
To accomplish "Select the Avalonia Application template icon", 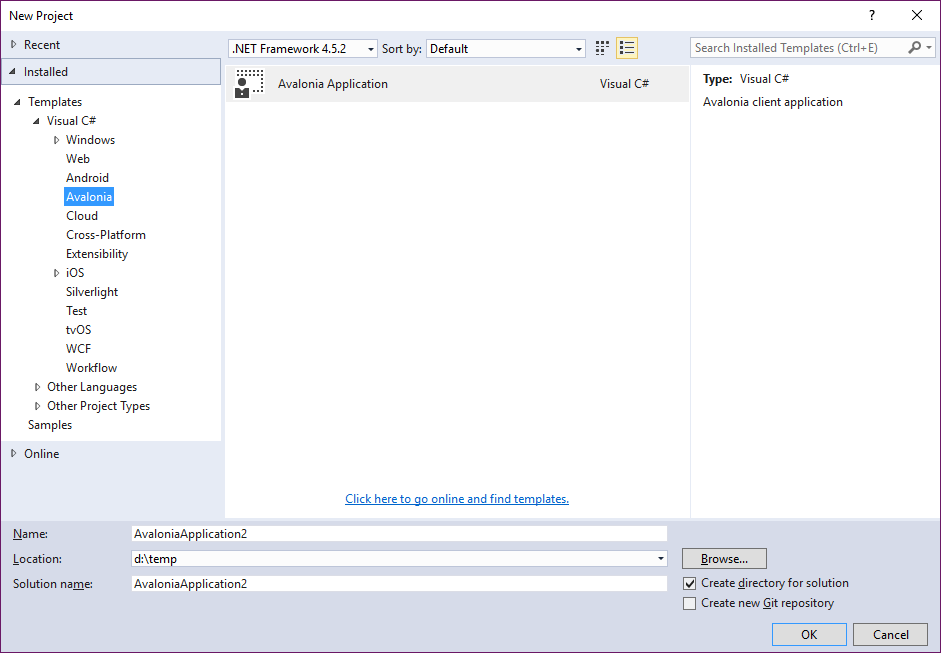I will coord(249,84).
